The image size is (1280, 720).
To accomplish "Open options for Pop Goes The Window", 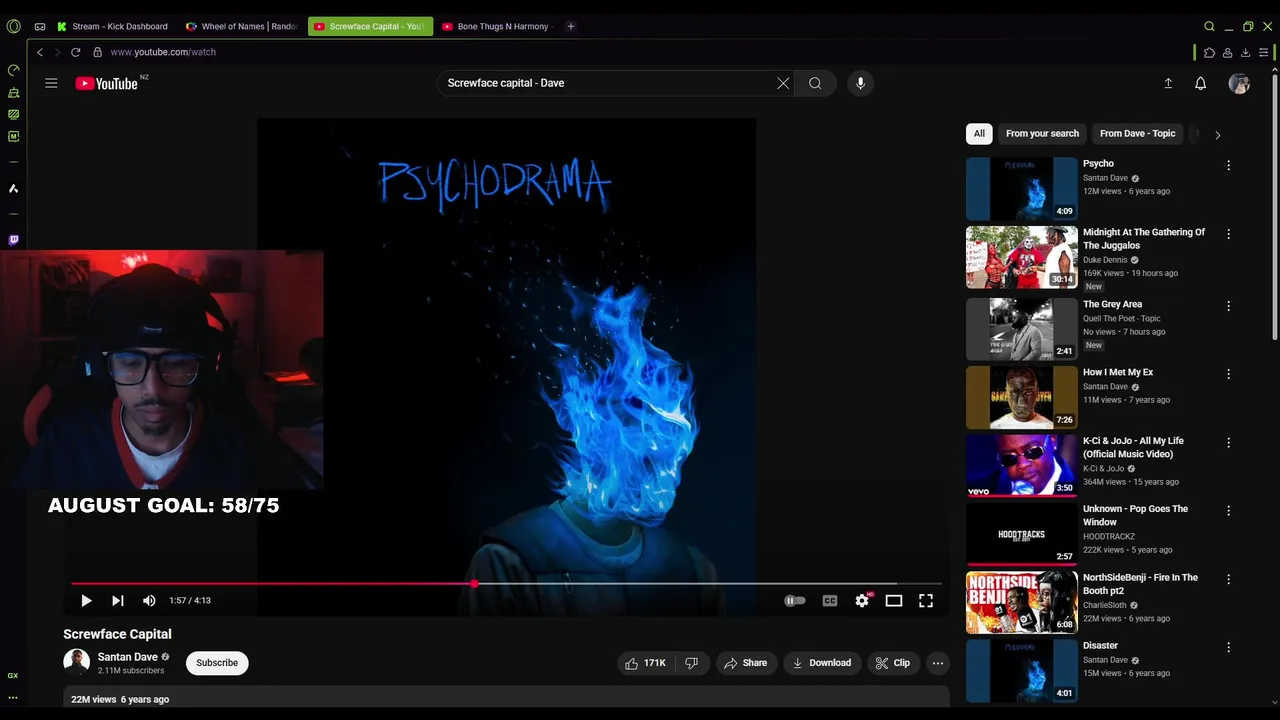I will click(1228, 510).
